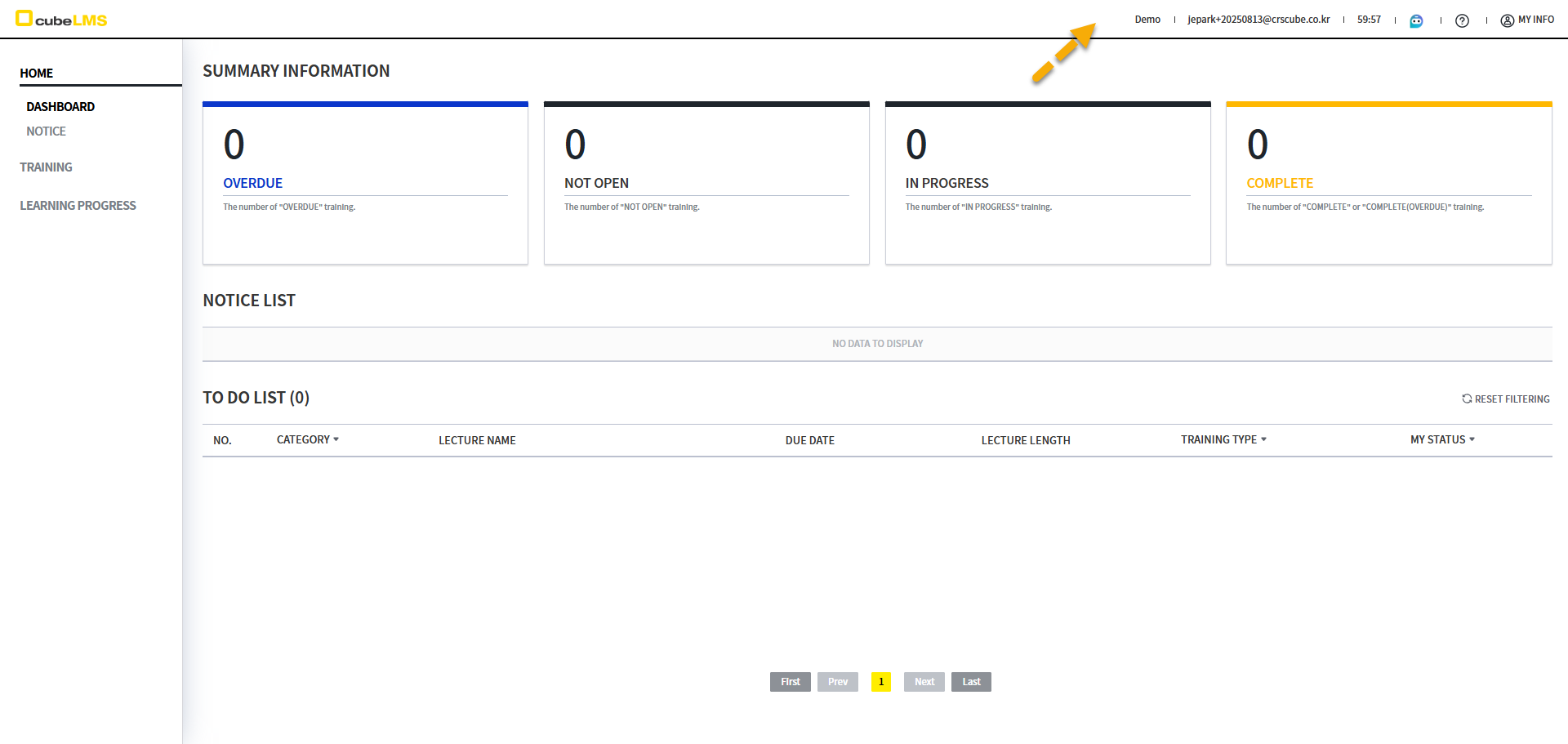Click the OVERDUE summary card label
The height and width of the screenshot is (744, 1568).
coord(252,183)
